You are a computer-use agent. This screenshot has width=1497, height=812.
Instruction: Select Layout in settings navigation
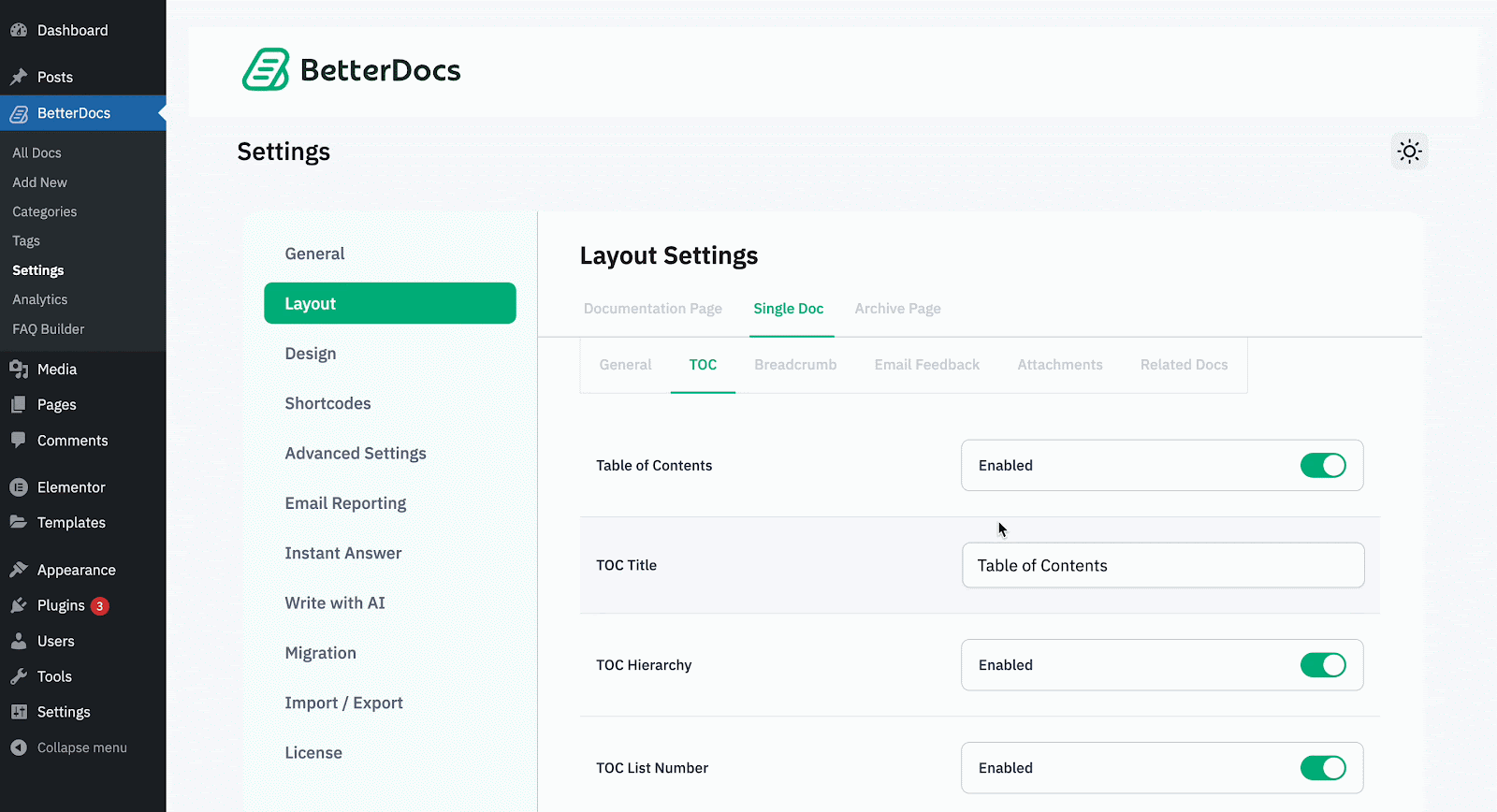tap(390, 303)
